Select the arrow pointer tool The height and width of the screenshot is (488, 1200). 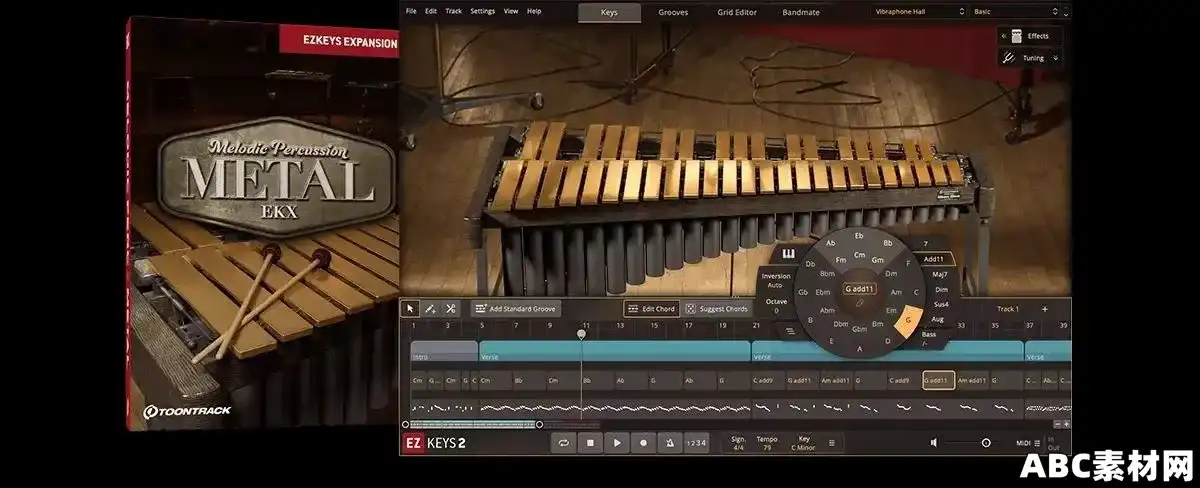411,309
